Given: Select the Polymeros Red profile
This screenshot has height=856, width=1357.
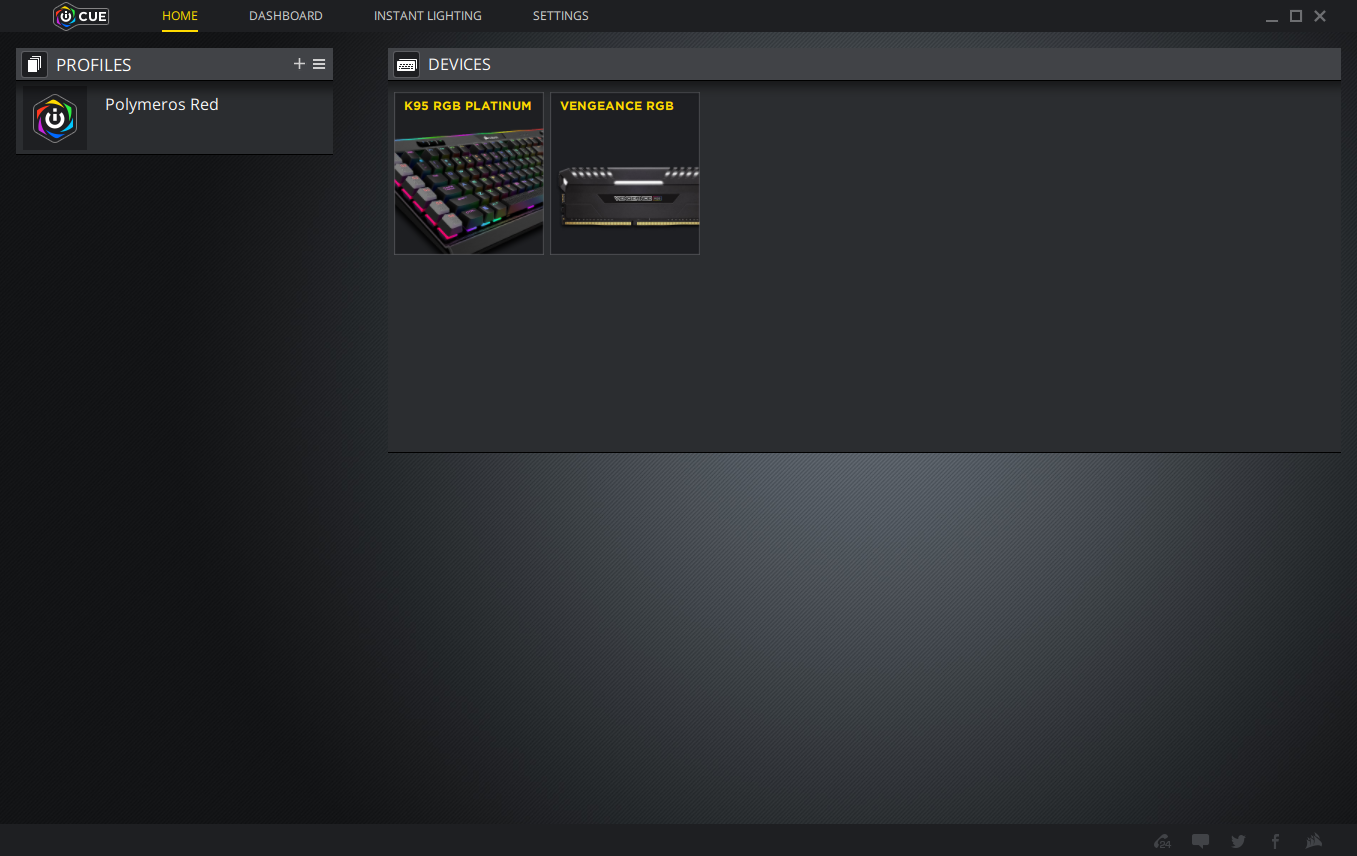Looking at the screenshot, I should pos(175,118).
